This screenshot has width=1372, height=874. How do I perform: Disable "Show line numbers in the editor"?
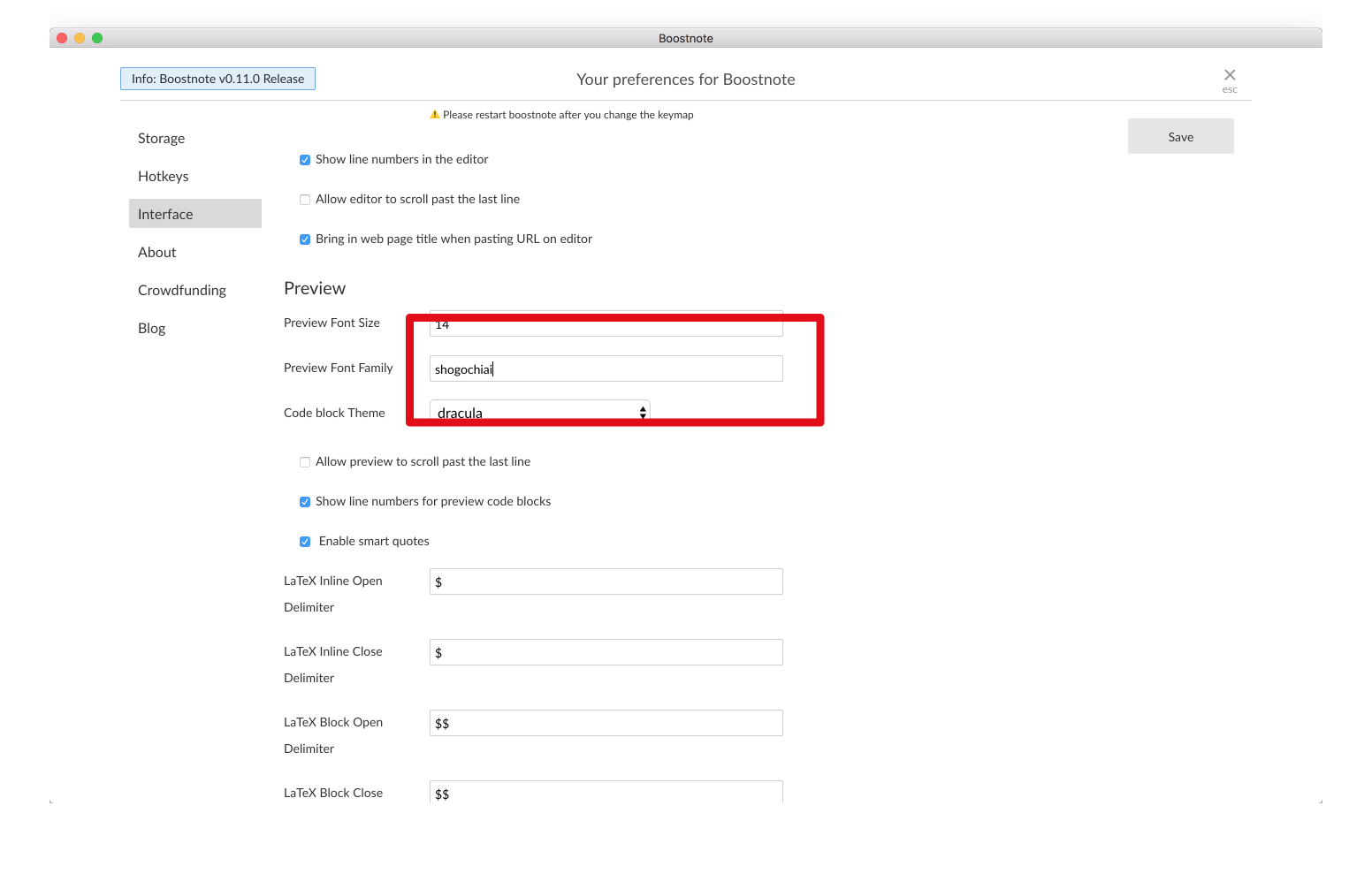(305, 159)
